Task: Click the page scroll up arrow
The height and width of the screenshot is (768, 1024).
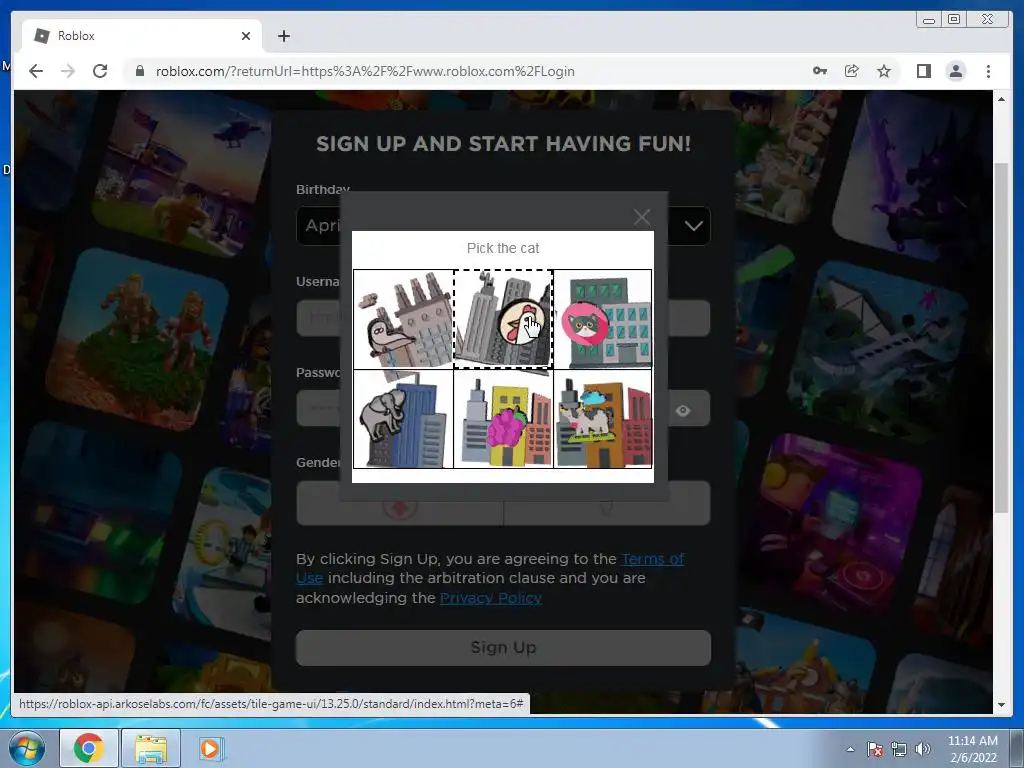Action: point(1001,99)
